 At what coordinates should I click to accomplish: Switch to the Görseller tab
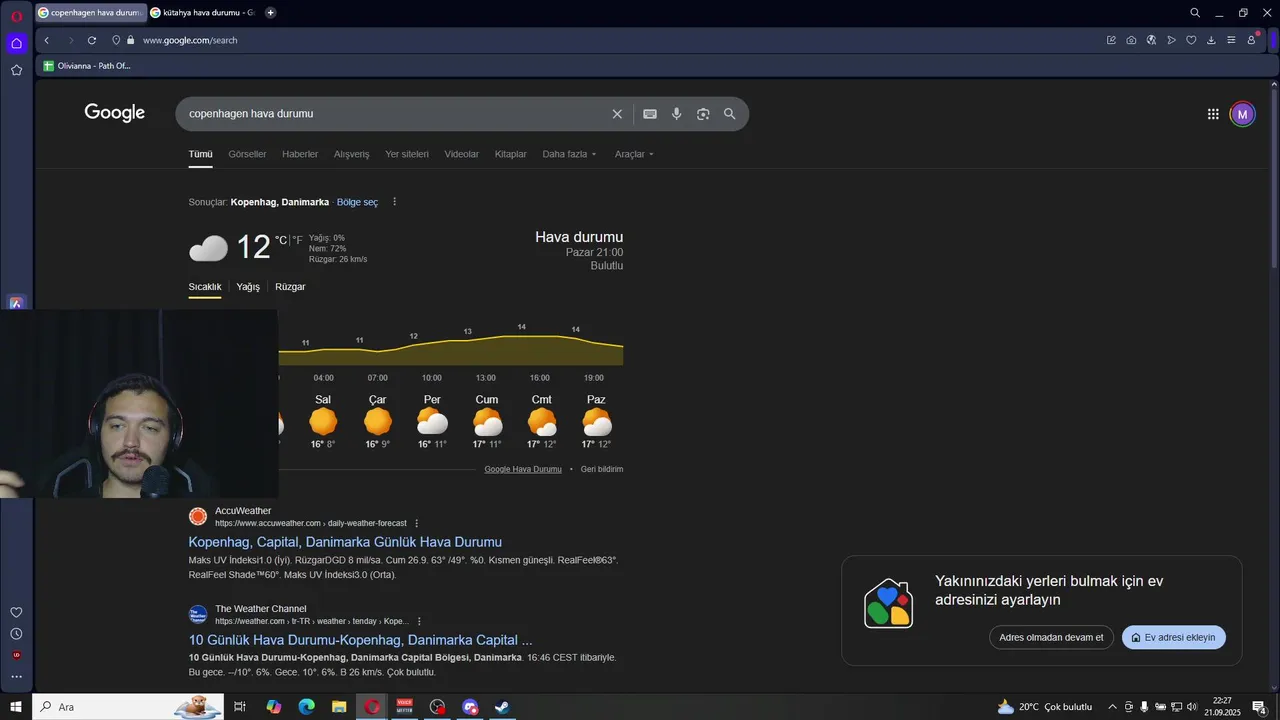click(247, 154)
